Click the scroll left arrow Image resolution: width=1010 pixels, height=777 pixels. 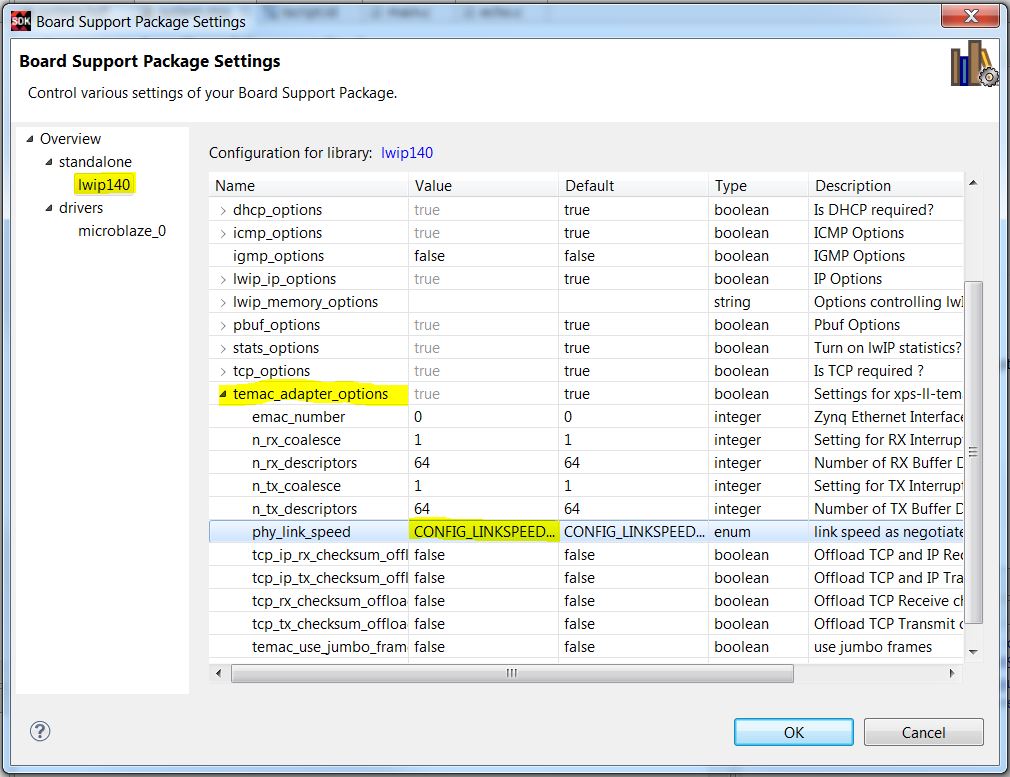[x=219, y=673]
